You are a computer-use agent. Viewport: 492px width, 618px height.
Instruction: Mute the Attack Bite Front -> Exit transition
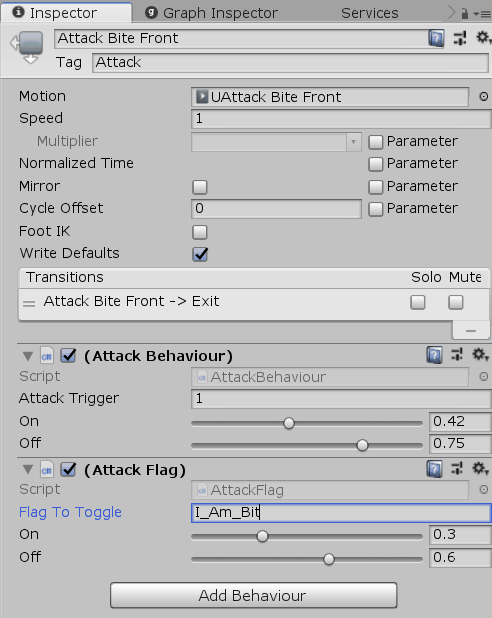tap(455, 302)
